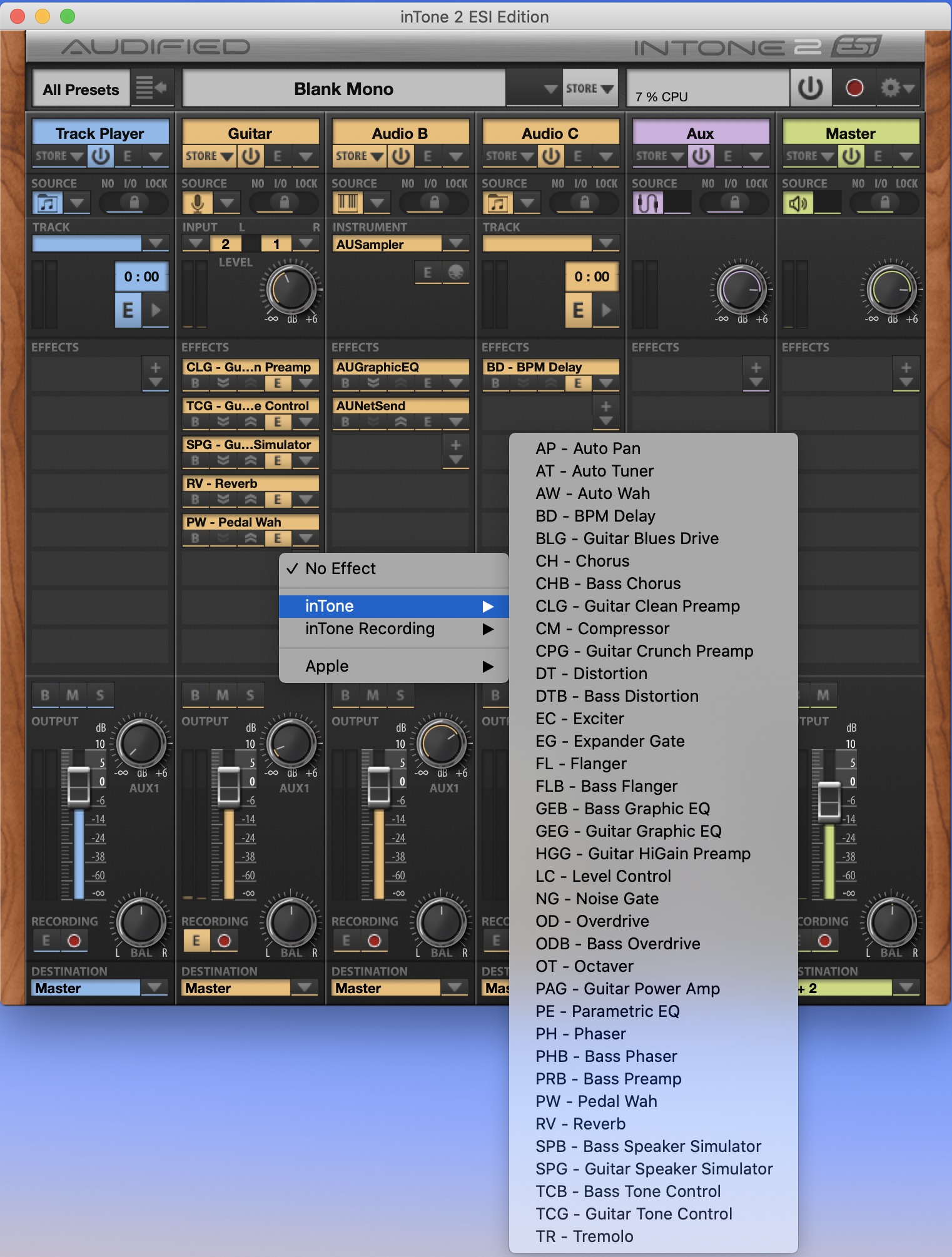Image resolution: width=952 pixels, height=1257 pixels.
Task: Open inTone Recording submenu
Action: click(394, 628)
